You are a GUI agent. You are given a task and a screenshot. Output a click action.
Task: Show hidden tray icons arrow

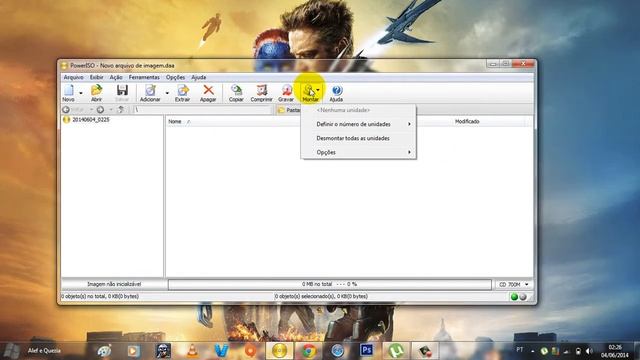[x=533, y=351]
